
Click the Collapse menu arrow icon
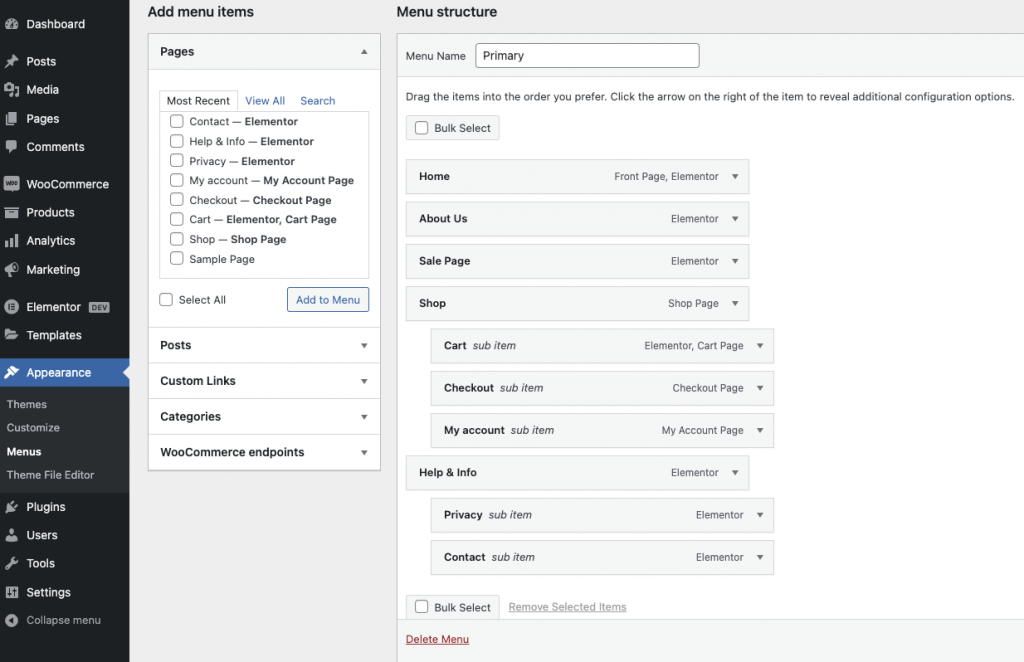[x=12, y=620]
